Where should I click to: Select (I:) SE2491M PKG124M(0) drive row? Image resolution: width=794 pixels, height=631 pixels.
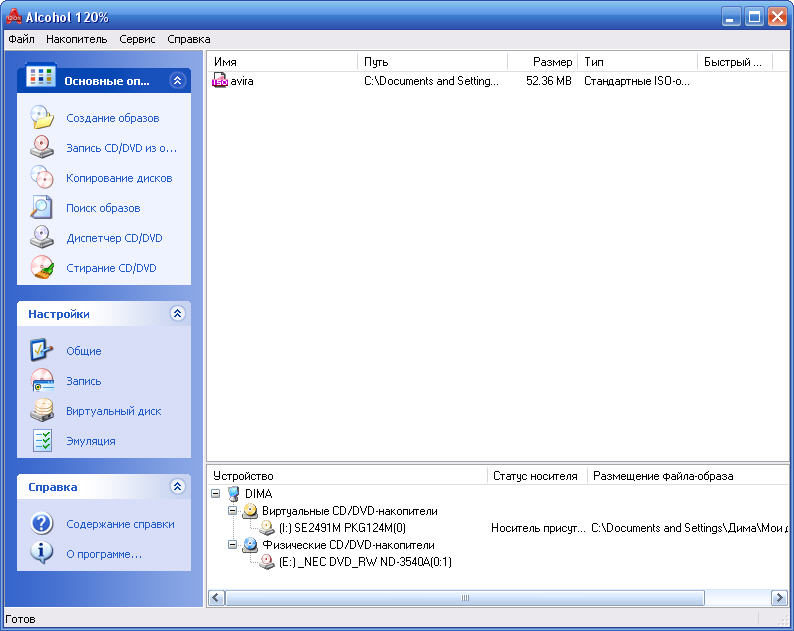point(342,528)
